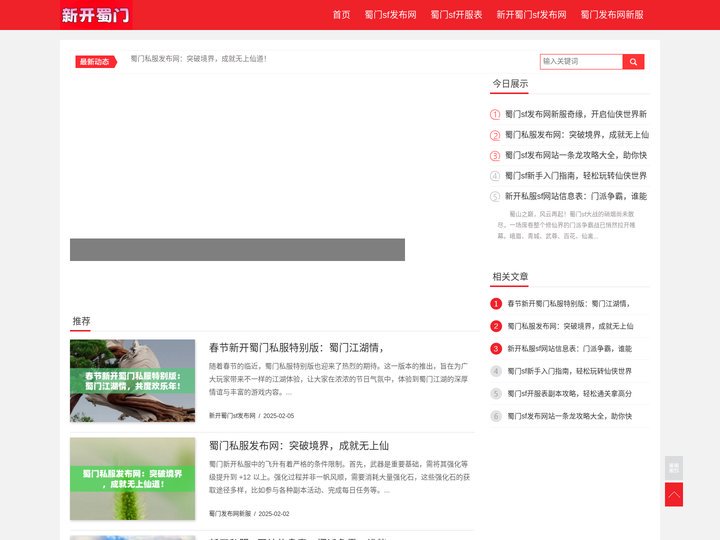Viewport: 720px width, 540px height.
Task: Click the date 2025-02-05
Action: pyautogui.click(x=278, y=416)
